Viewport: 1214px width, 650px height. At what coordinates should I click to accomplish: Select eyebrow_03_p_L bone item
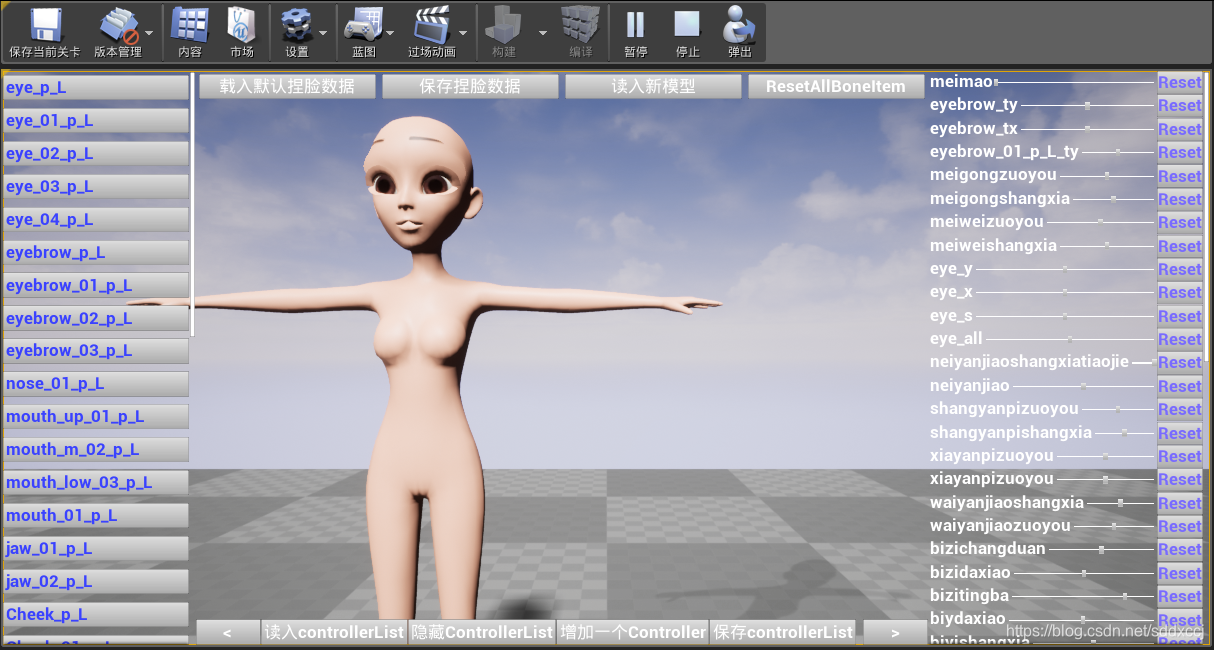point(96,351)
